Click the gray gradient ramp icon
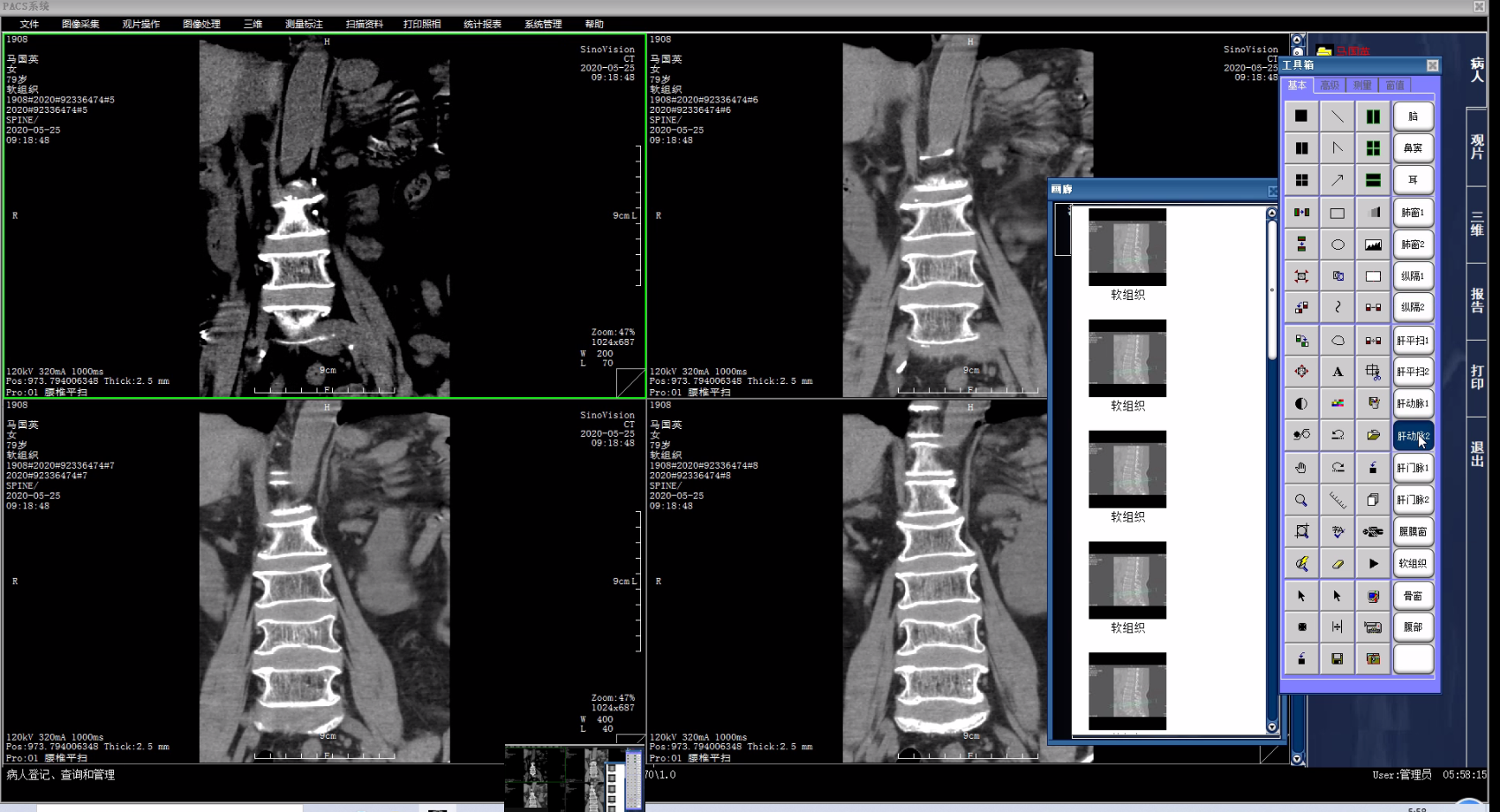The height and width of the screenshot is (812, 1500). [1373, 213]
